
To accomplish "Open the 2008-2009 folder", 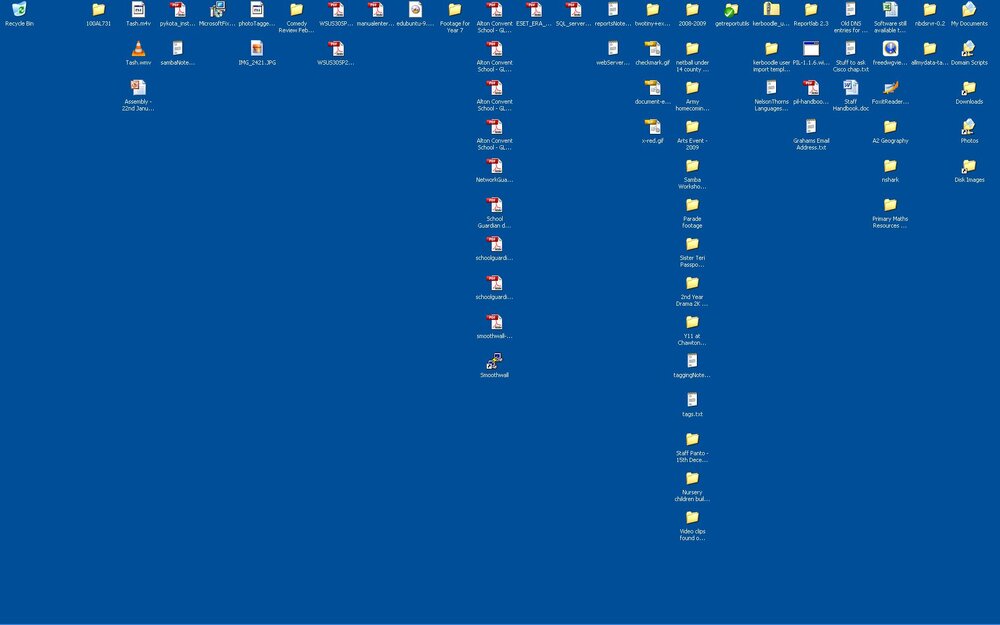I will click(x=692, y=10).
